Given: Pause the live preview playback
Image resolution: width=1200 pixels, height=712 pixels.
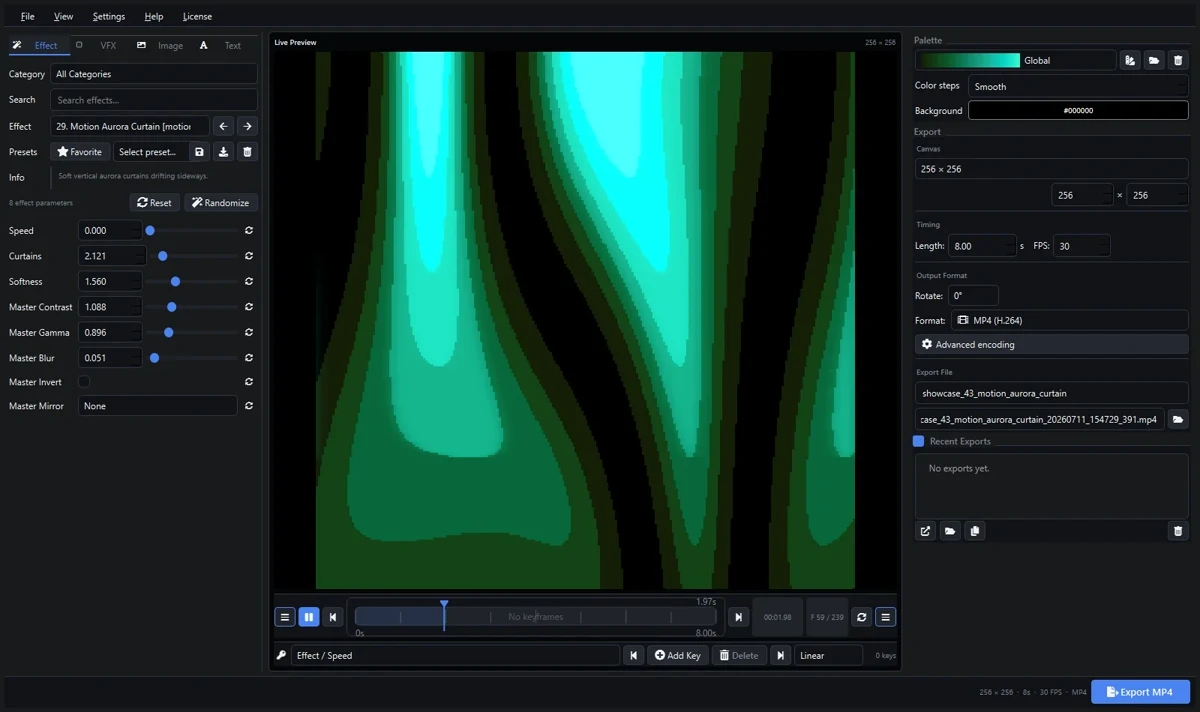Looking at the screenshot, I should coord(309,617).
